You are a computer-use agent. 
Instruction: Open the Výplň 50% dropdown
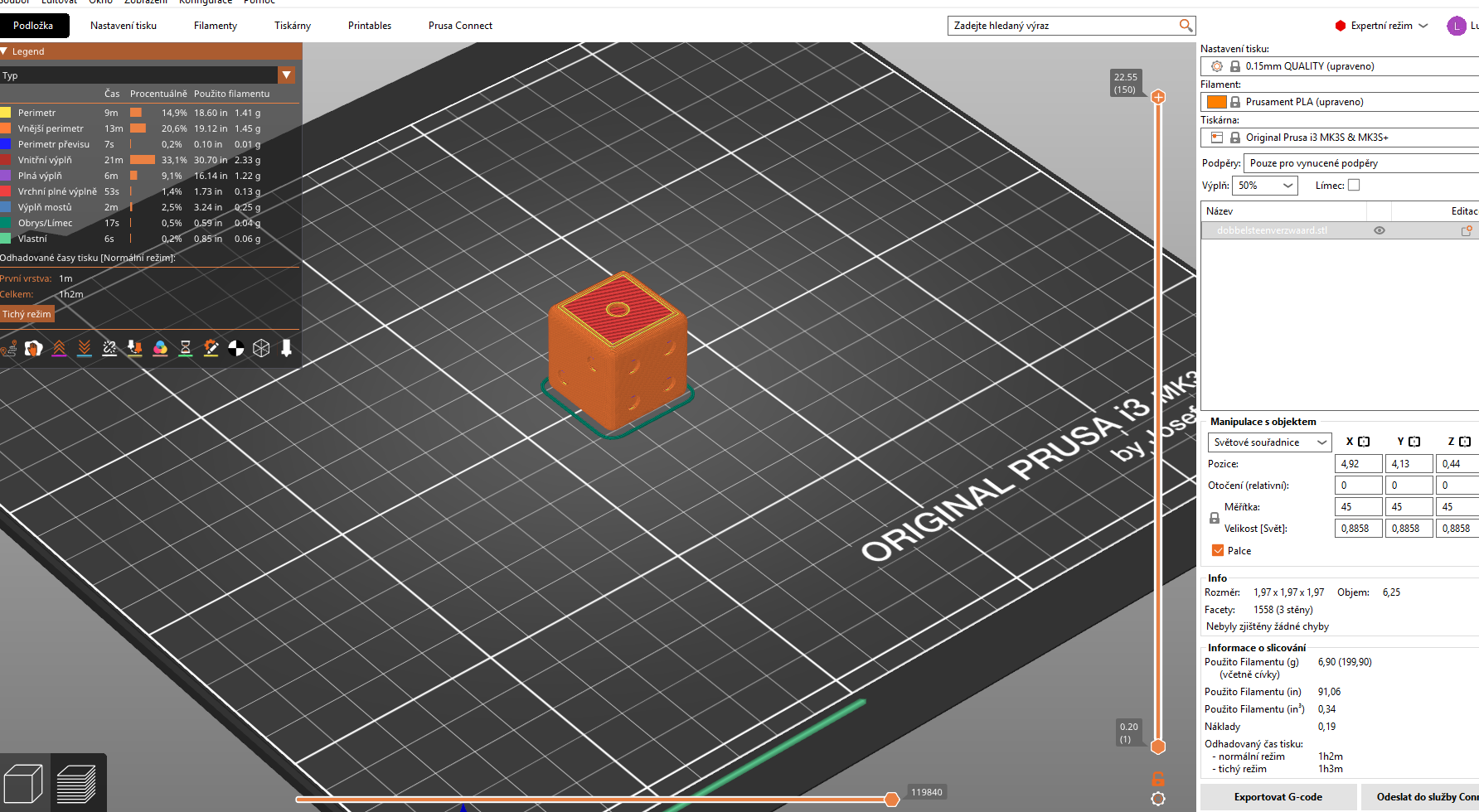[1265, 186]
